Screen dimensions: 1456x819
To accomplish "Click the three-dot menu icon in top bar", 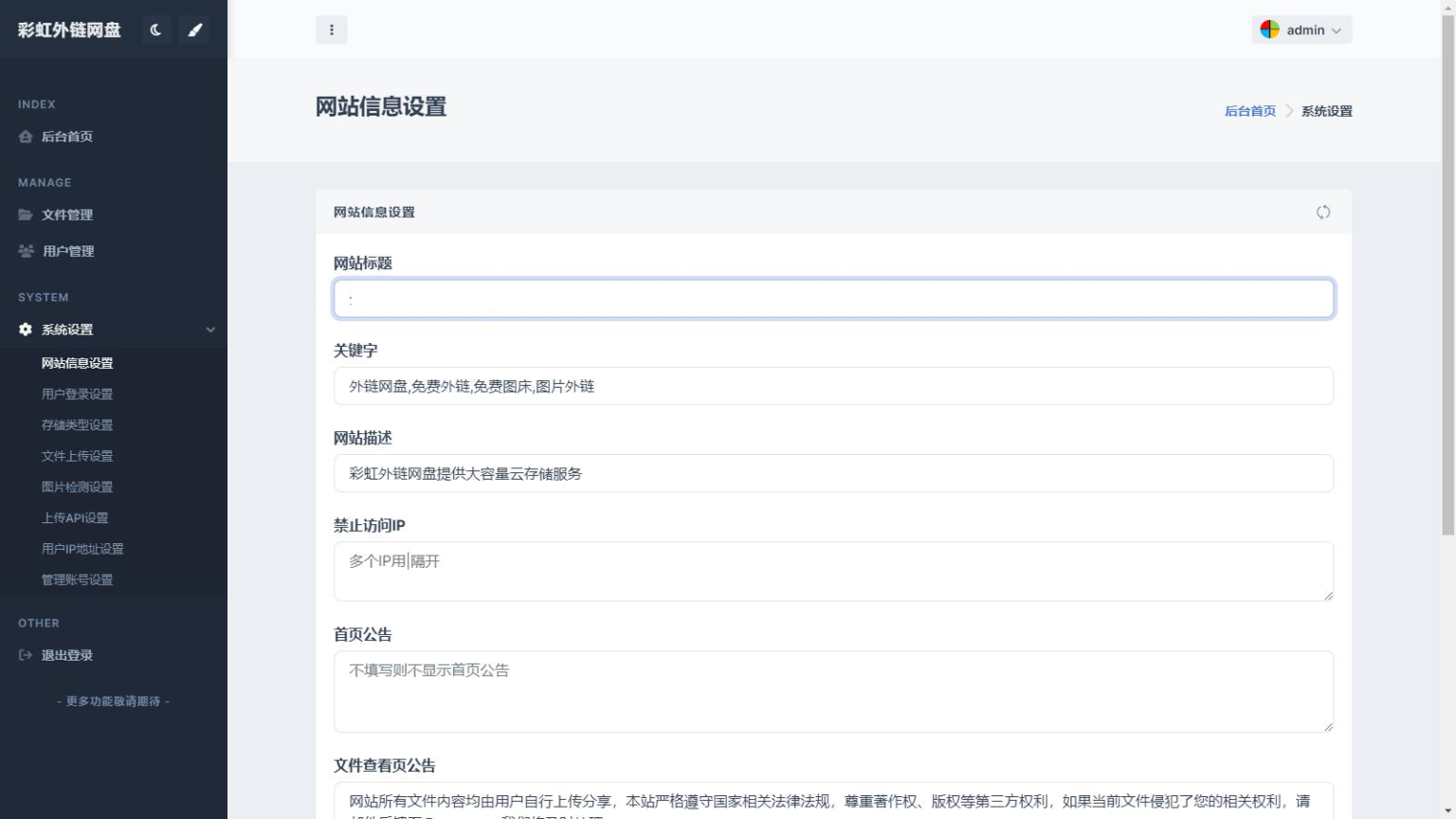I will 331,30.
